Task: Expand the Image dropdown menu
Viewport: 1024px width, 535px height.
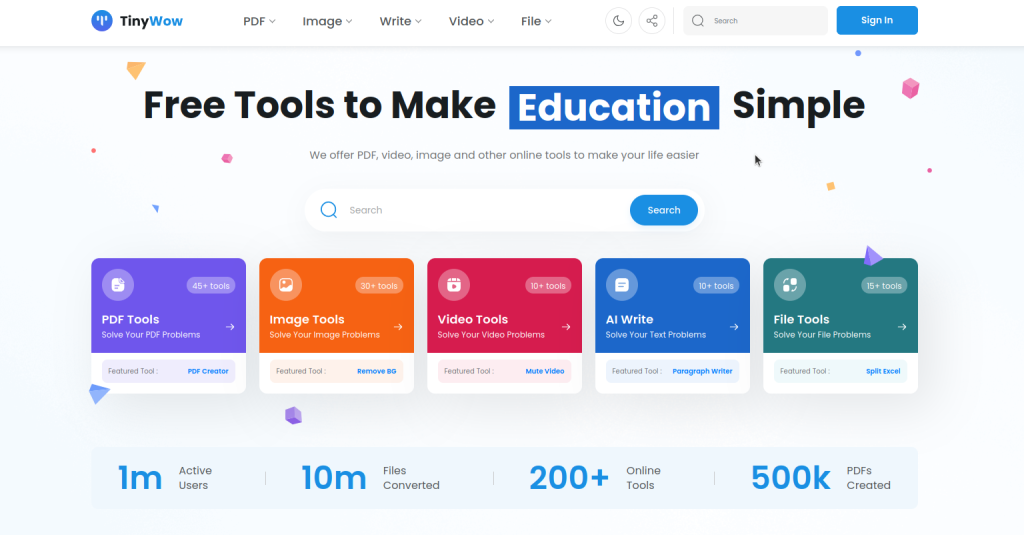Action: [x=327, y=22]
